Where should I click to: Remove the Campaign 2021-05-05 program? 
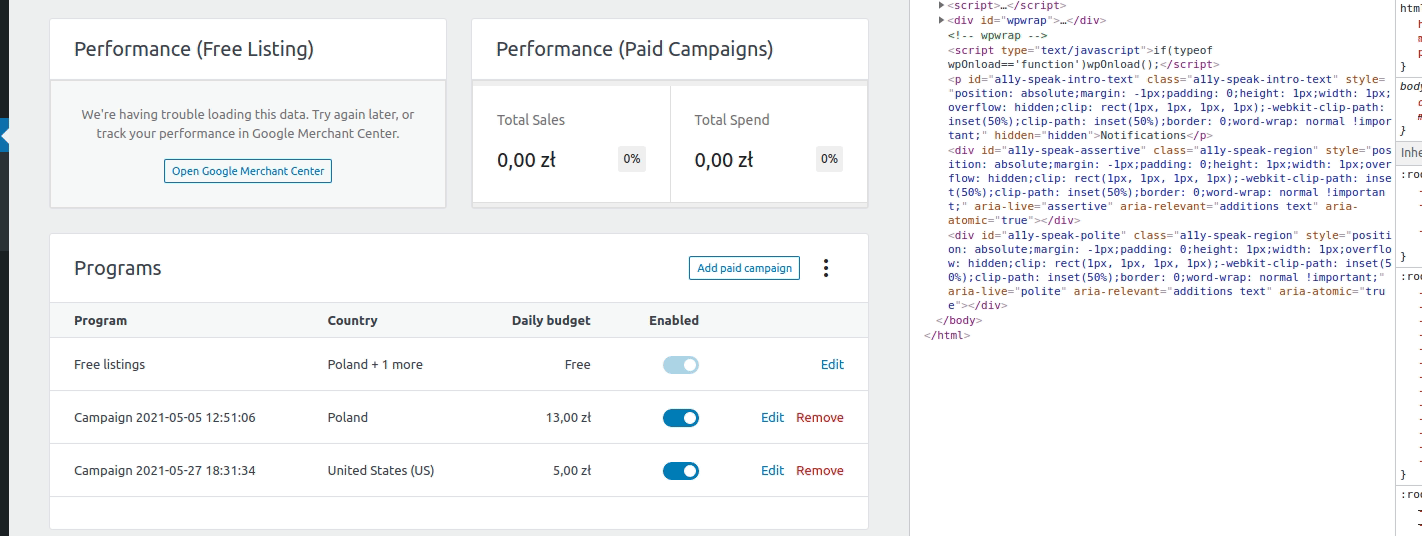pyautogui.click(x=820, y=418)
